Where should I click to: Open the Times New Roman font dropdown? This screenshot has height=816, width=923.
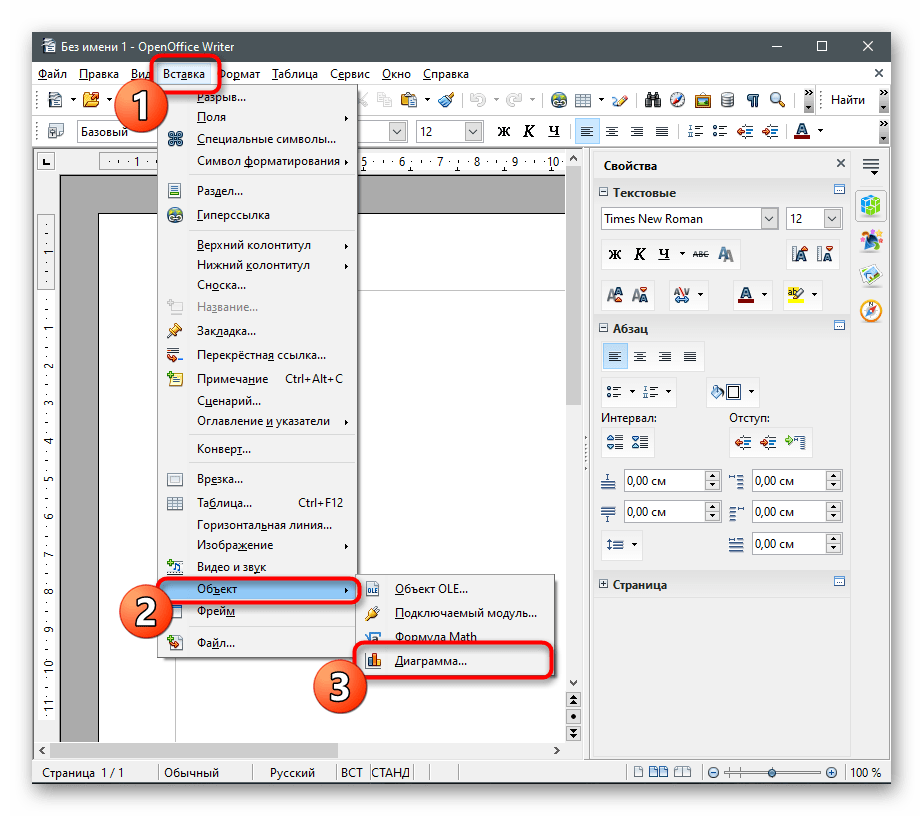(x=769, y=219)
